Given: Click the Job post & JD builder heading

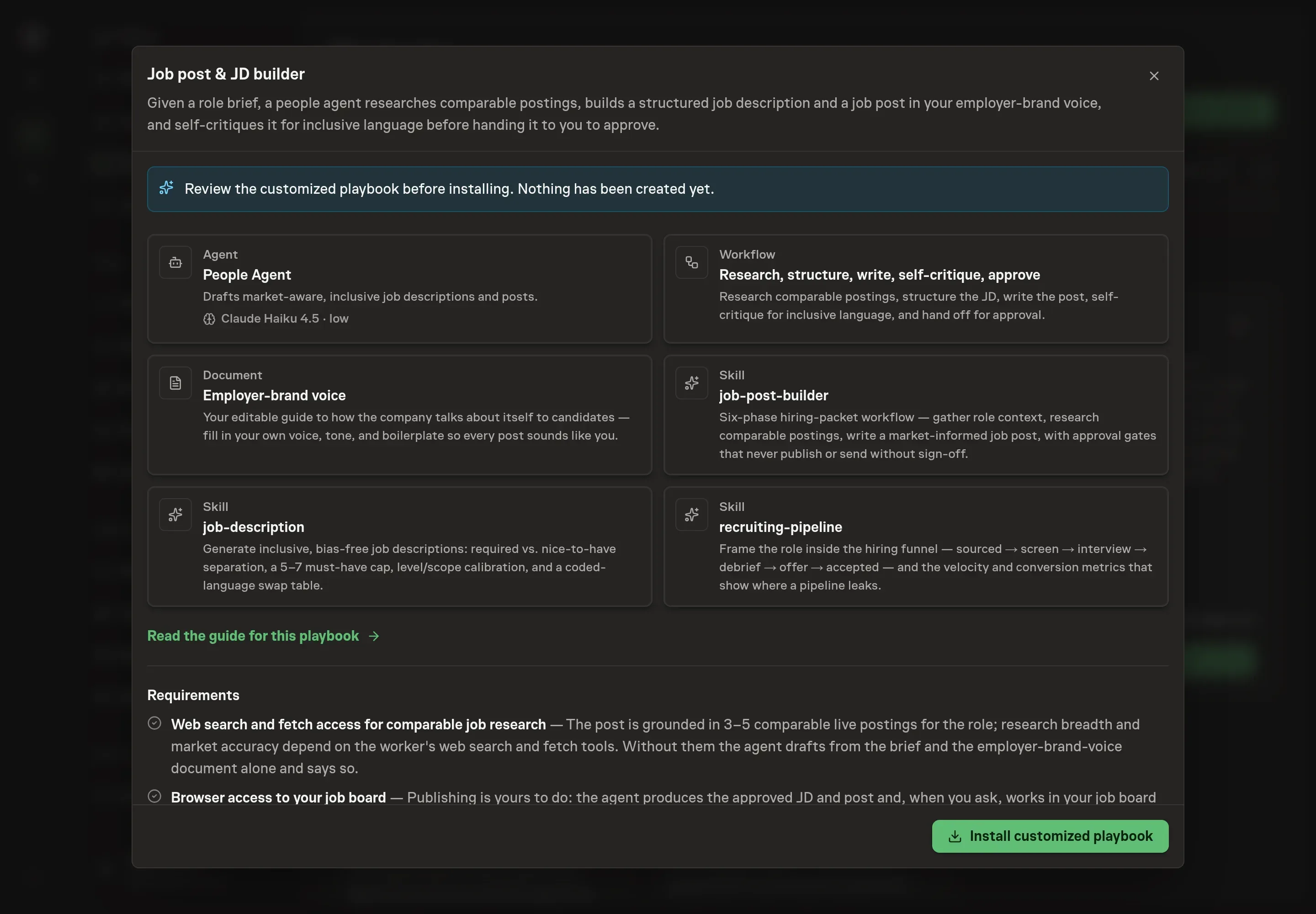Looking at the screenshot, I should [226, 74].
